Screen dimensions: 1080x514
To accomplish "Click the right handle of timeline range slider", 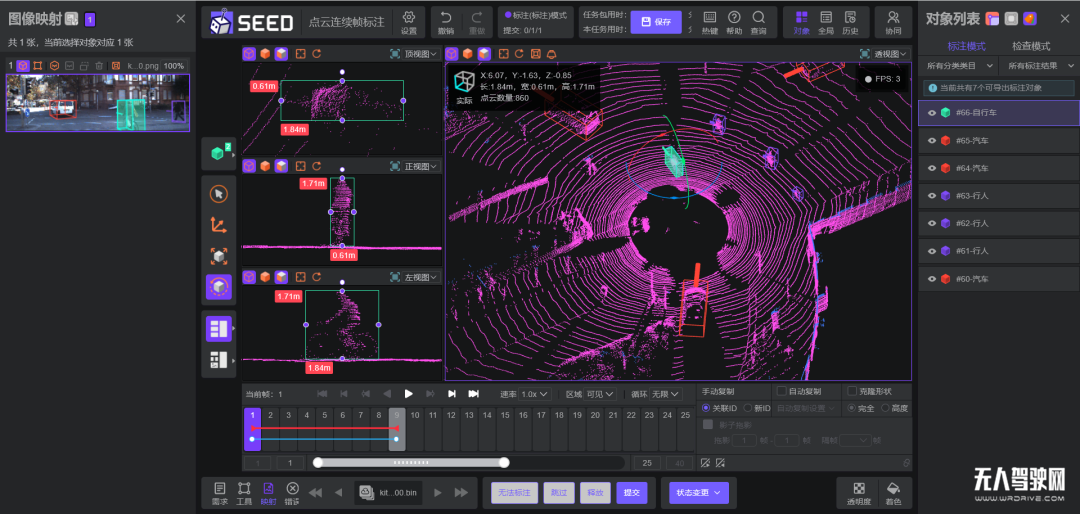I will point(504,462).
